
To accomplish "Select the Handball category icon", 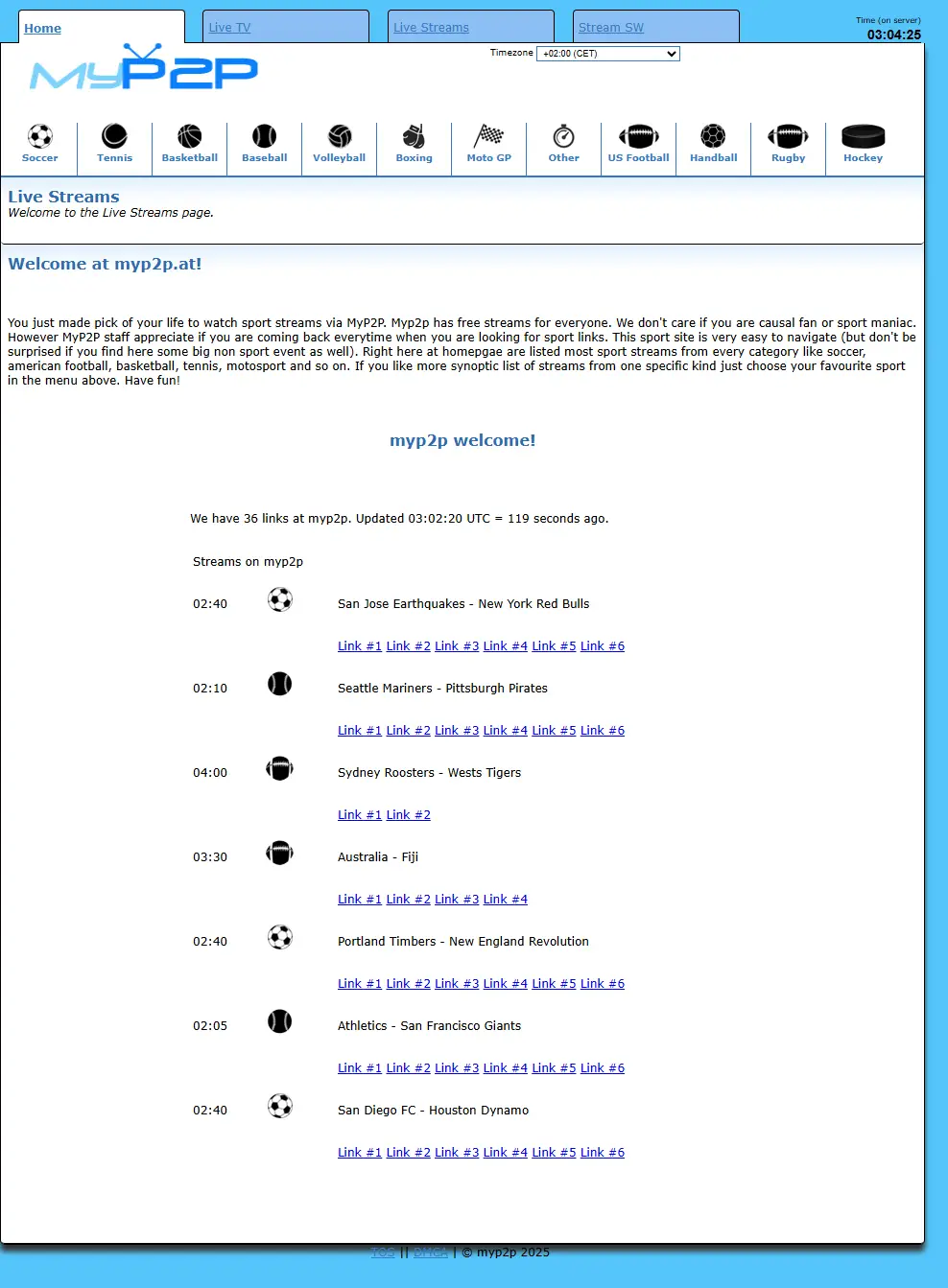I will (x=714, y=136).
